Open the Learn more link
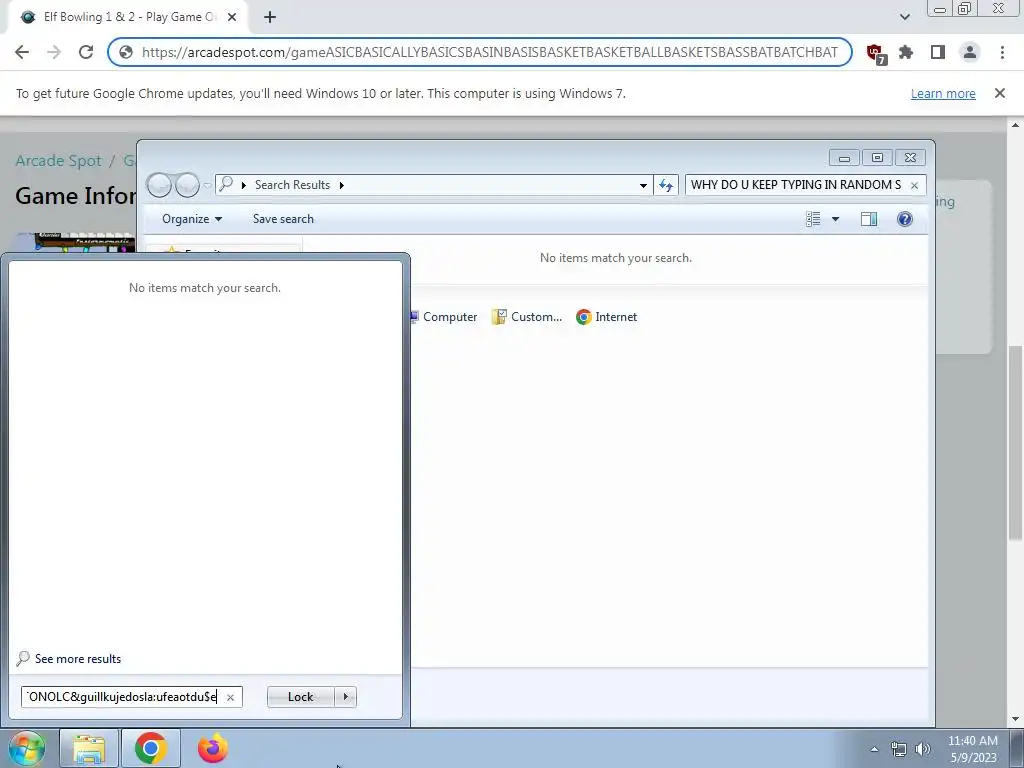The image size is (1024, 768). 943,93
